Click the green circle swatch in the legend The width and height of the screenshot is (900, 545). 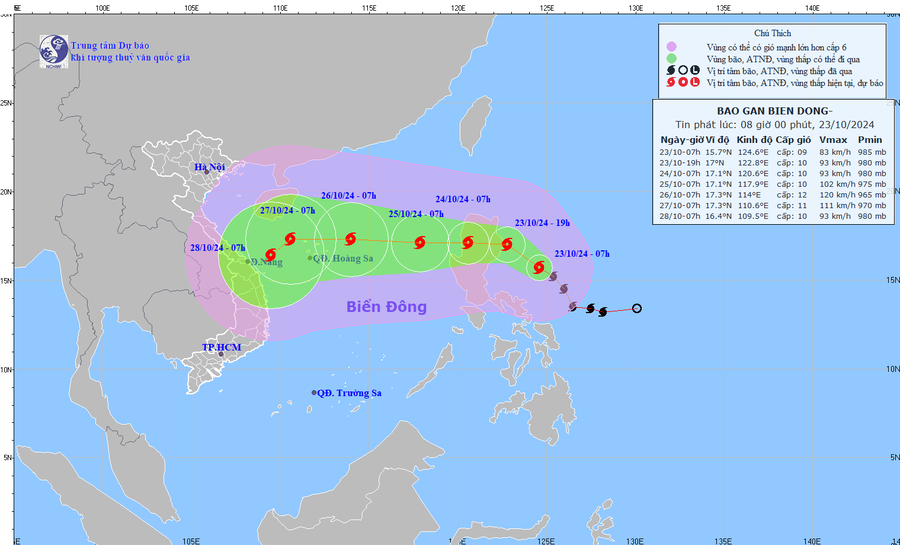(x=672, y=59)
